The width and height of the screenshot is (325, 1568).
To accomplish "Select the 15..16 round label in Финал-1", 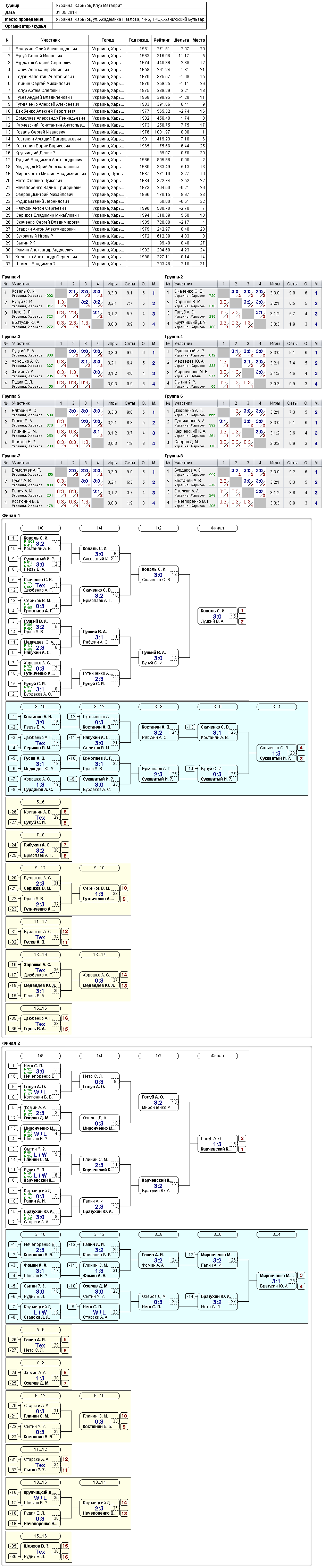I will click(40, 1008).
